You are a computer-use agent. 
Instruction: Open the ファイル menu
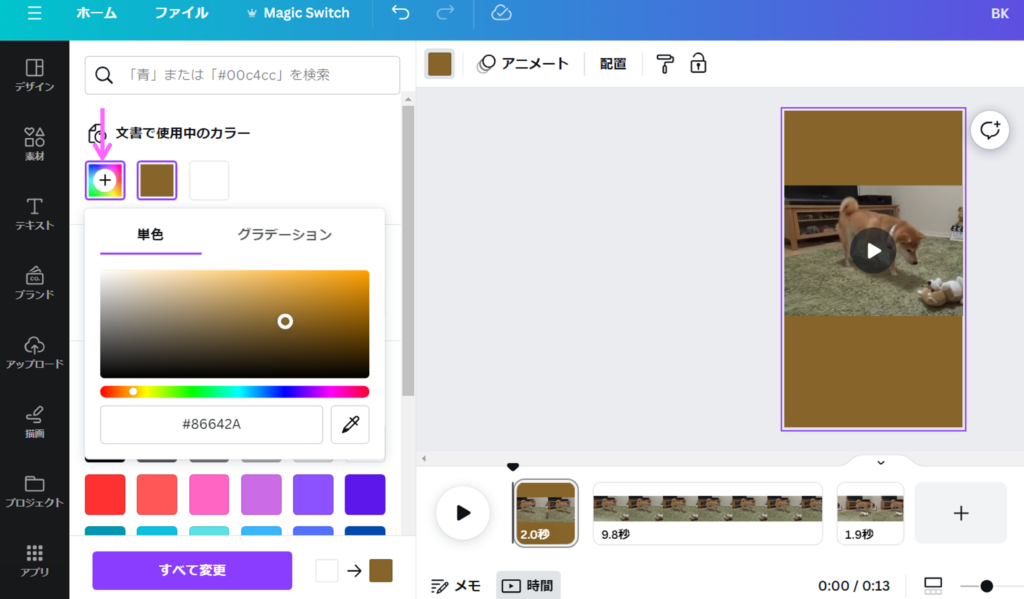click(x=181, y=13)
